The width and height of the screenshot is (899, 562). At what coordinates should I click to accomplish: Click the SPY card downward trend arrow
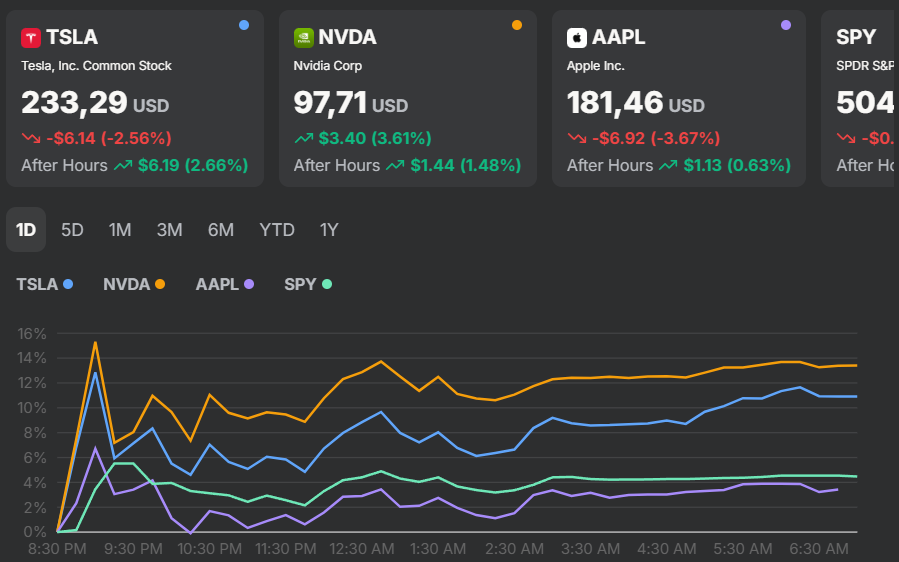(x=846, y=138)
